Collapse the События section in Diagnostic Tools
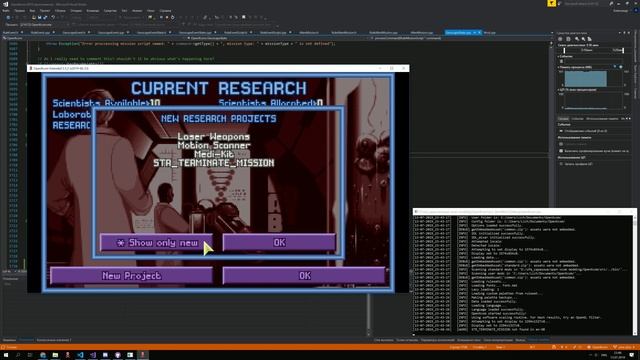The image size is (640, 360). tap(558, 56)
